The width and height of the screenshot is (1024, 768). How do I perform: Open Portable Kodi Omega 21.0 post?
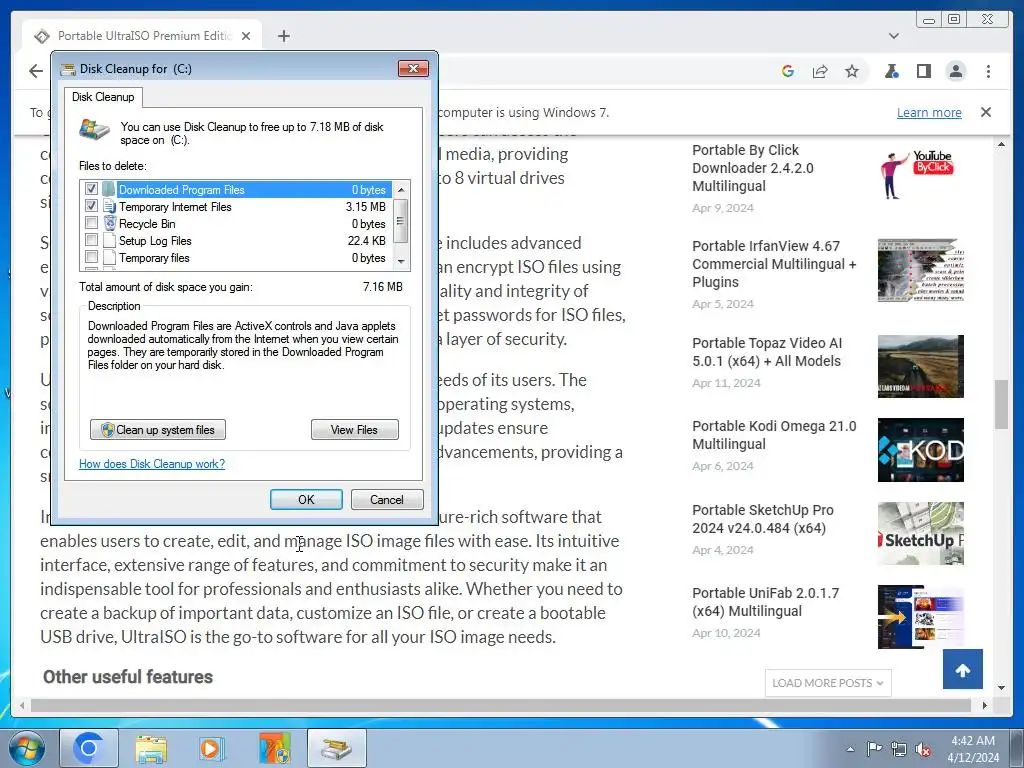coord(774,435)
